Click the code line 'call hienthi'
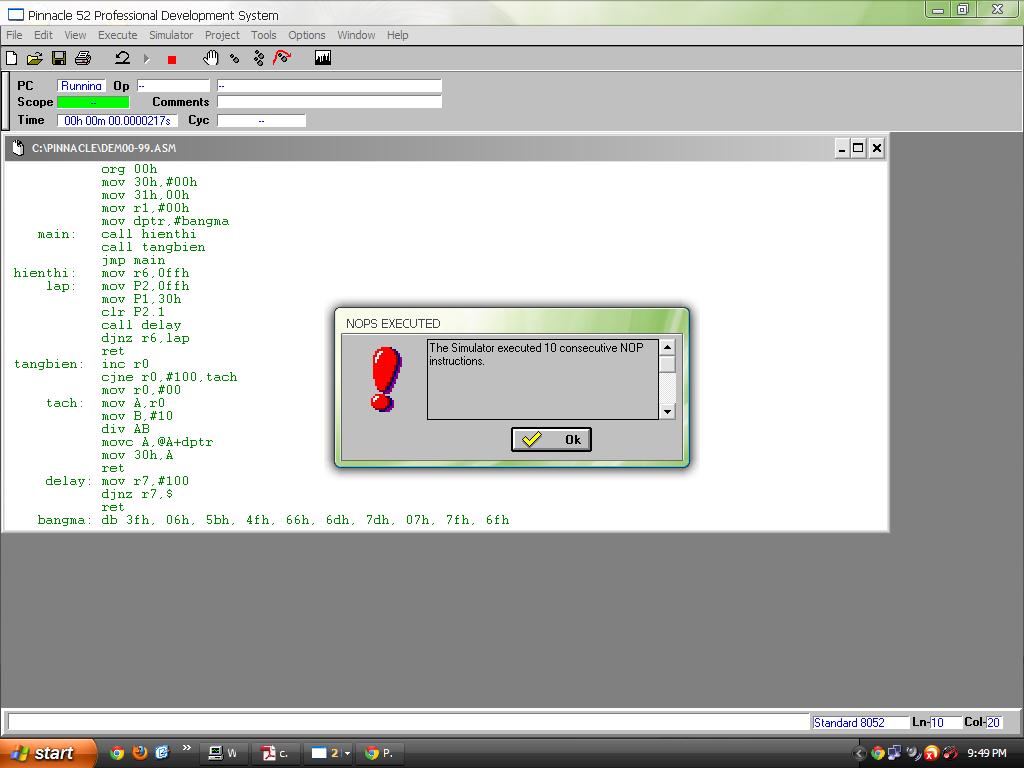 click(149, 234)
